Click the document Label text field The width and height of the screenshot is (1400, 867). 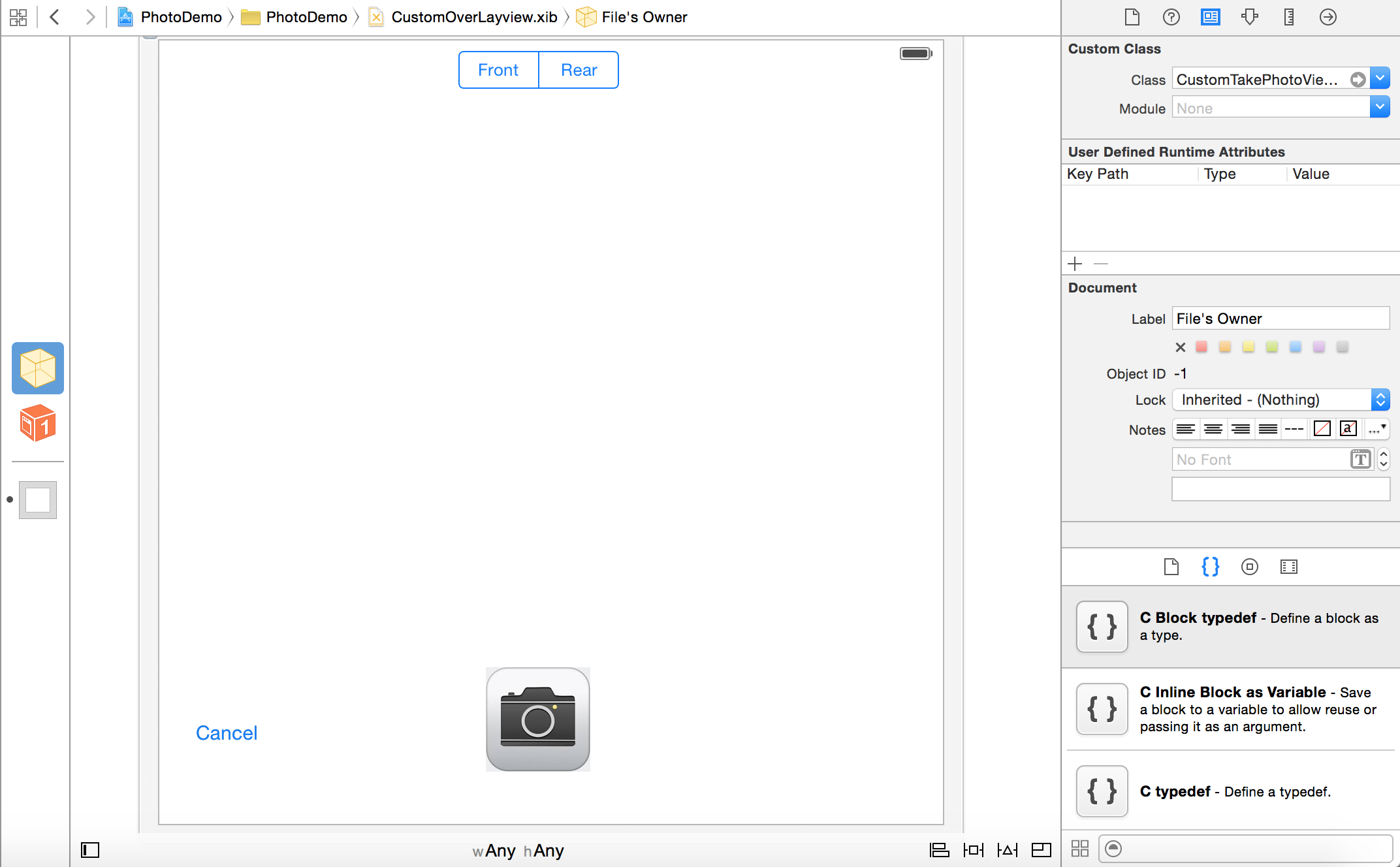tap(1280, 319)
